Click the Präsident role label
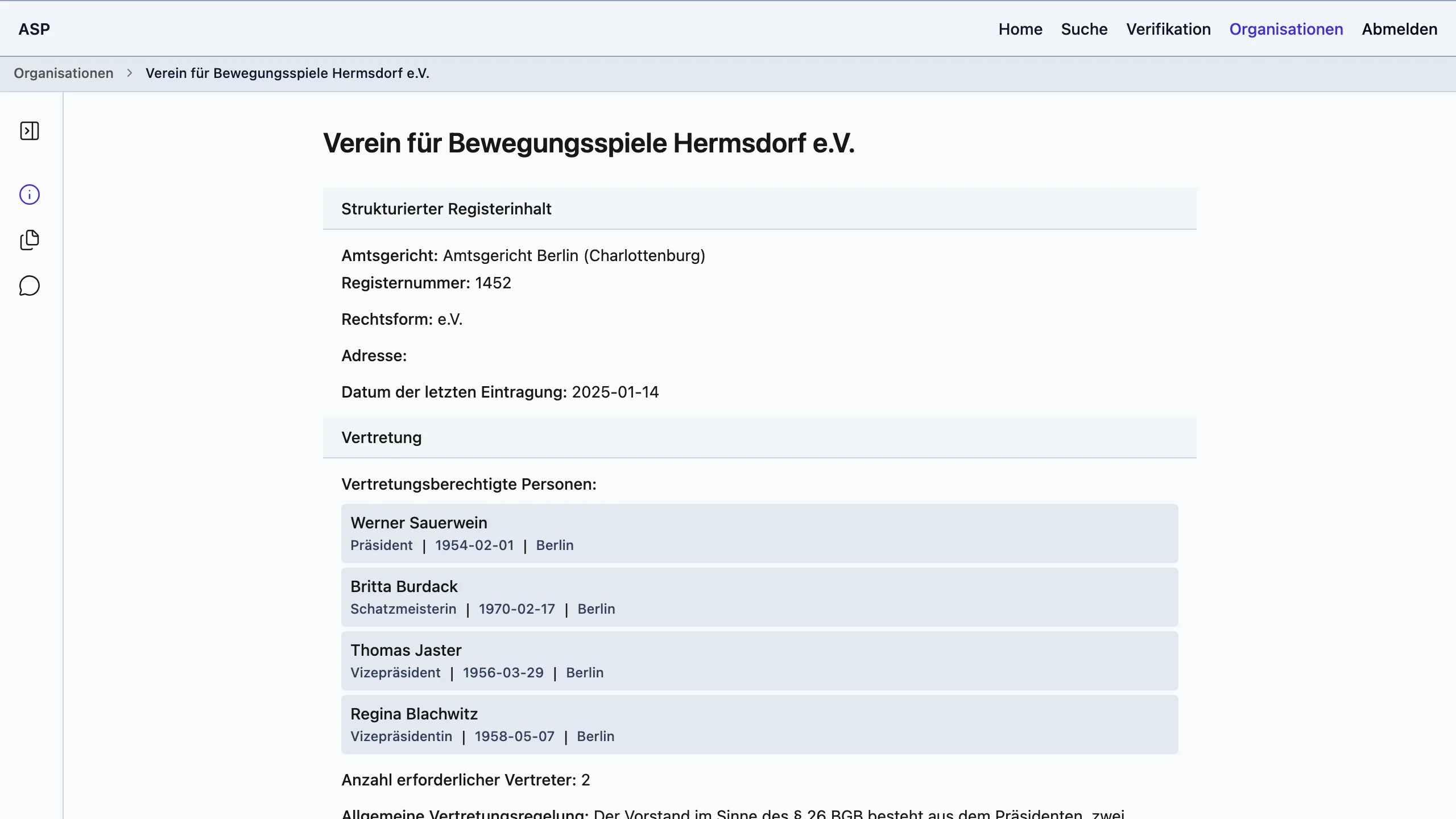Image resolution: width=1456 pixels, height=819 pixels. [381, 545]
